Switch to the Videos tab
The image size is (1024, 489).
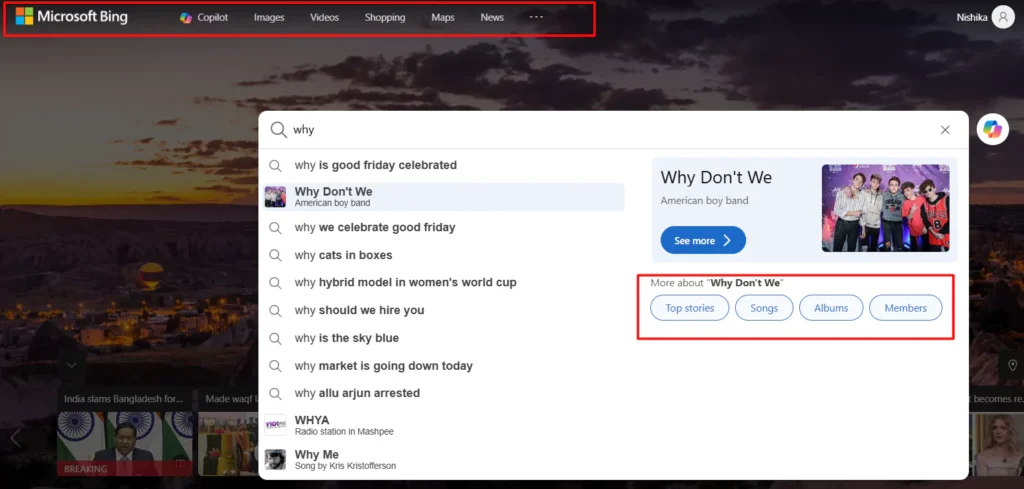click(324, 18)
